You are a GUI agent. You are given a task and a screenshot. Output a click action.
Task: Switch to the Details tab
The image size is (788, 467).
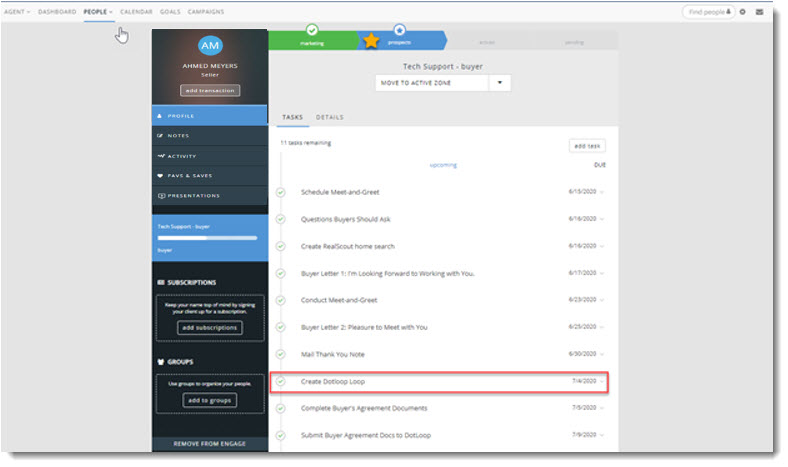(x=330, y=117)
